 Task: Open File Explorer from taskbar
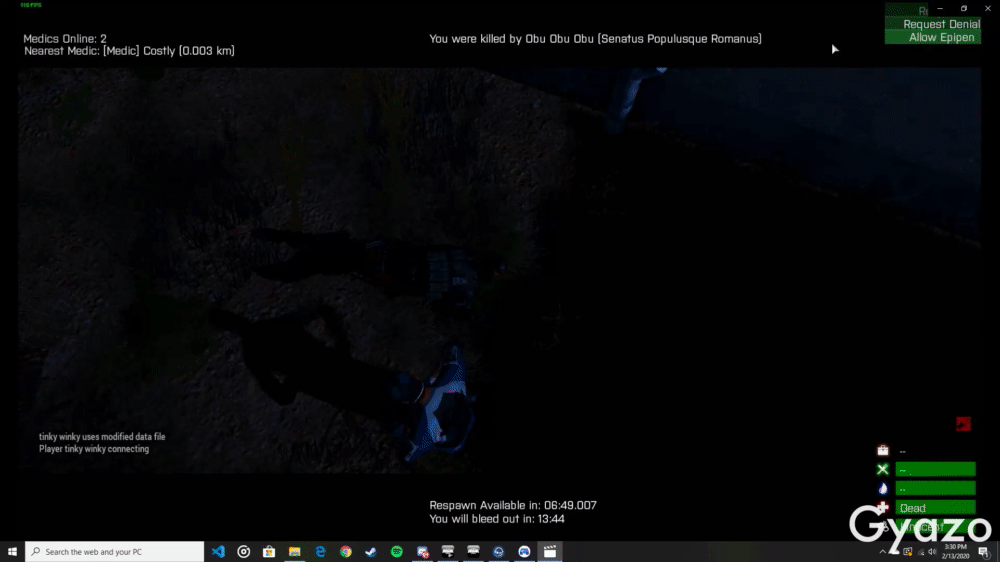pyautogui.click(x=295, y=552)
